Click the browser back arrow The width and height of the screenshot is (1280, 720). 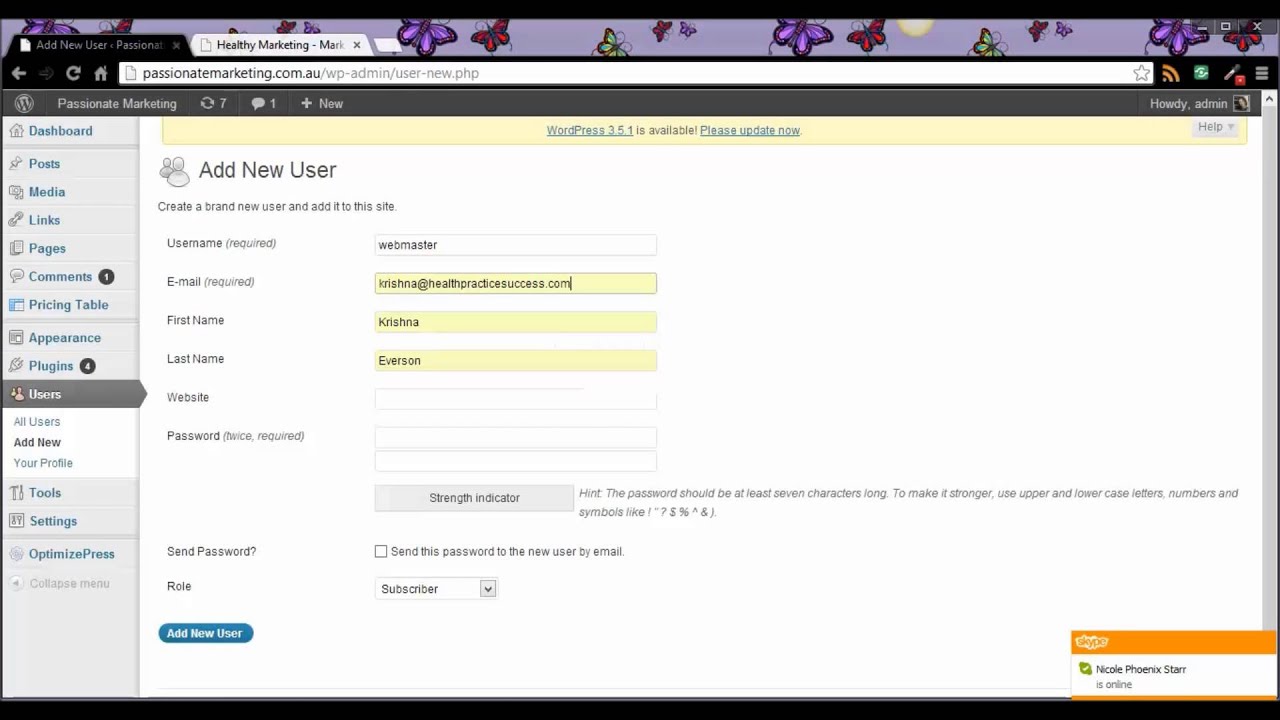click(19, 73)
